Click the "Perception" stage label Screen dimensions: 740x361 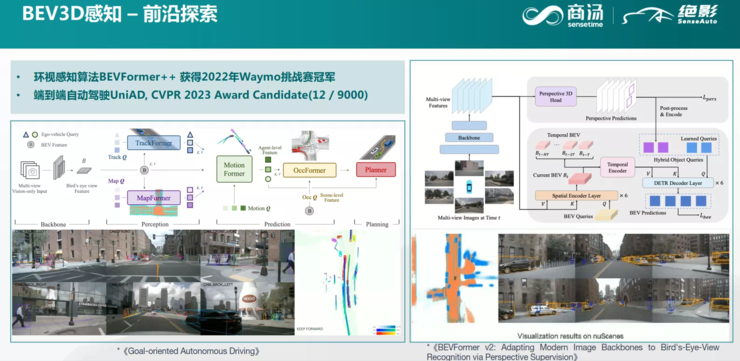[155, 225]
